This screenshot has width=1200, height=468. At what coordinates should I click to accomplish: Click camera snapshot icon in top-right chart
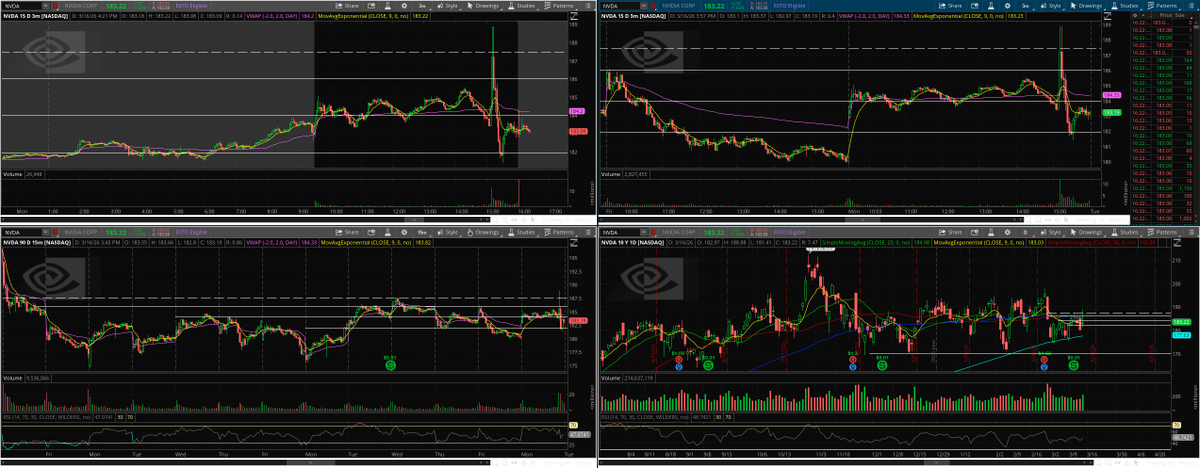pyautogui.click(x=974, y=6)
